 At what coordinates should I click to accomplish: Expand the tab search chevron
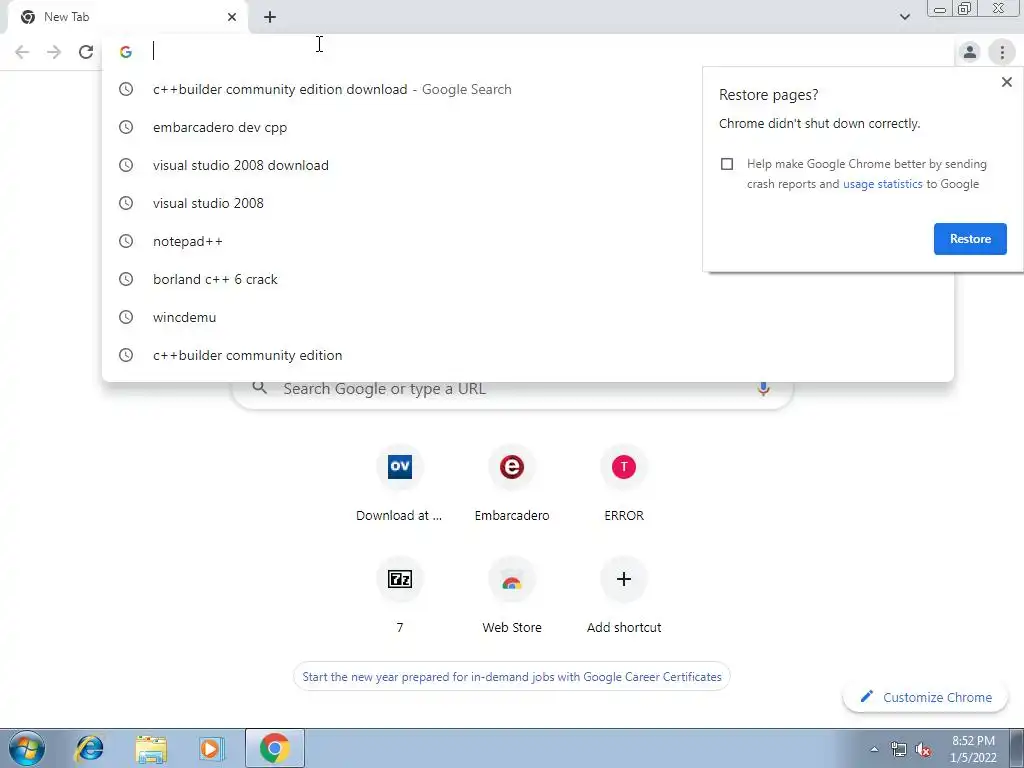(904, 17)
